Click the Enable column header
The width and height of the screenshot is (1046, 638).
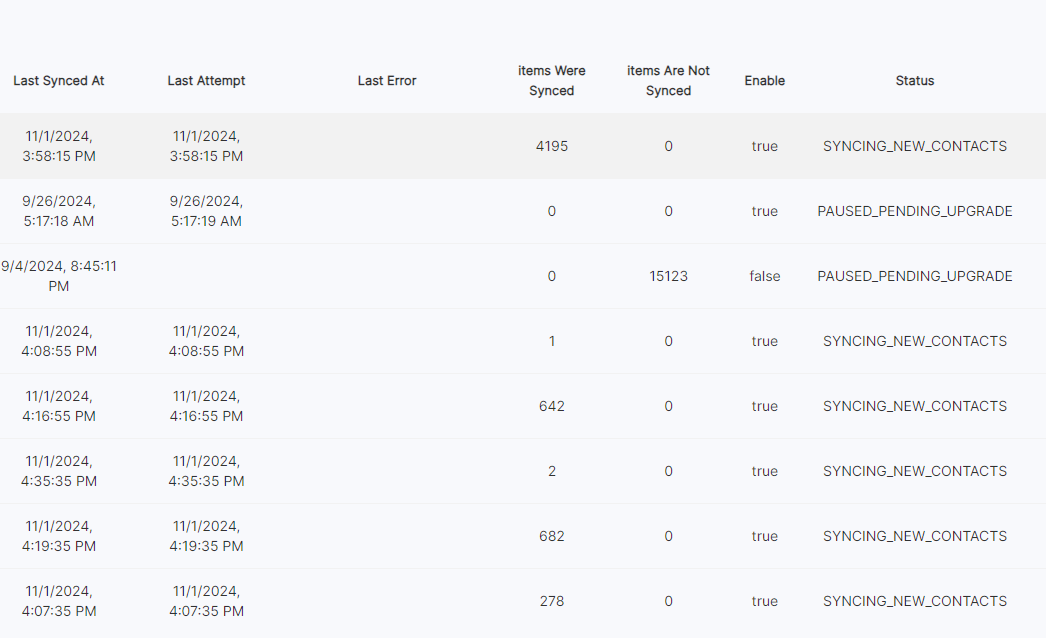(x=765, y=81)
